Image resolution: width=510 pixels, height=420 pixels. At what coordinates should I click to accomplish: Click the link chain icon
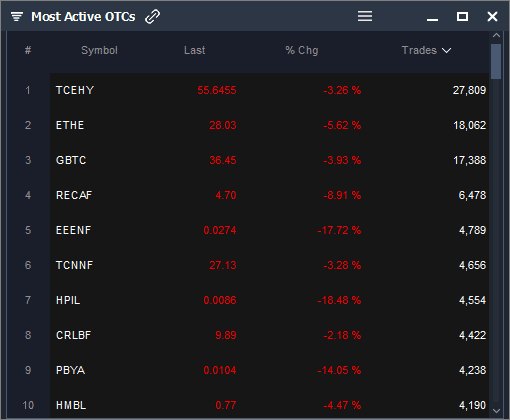153,16
